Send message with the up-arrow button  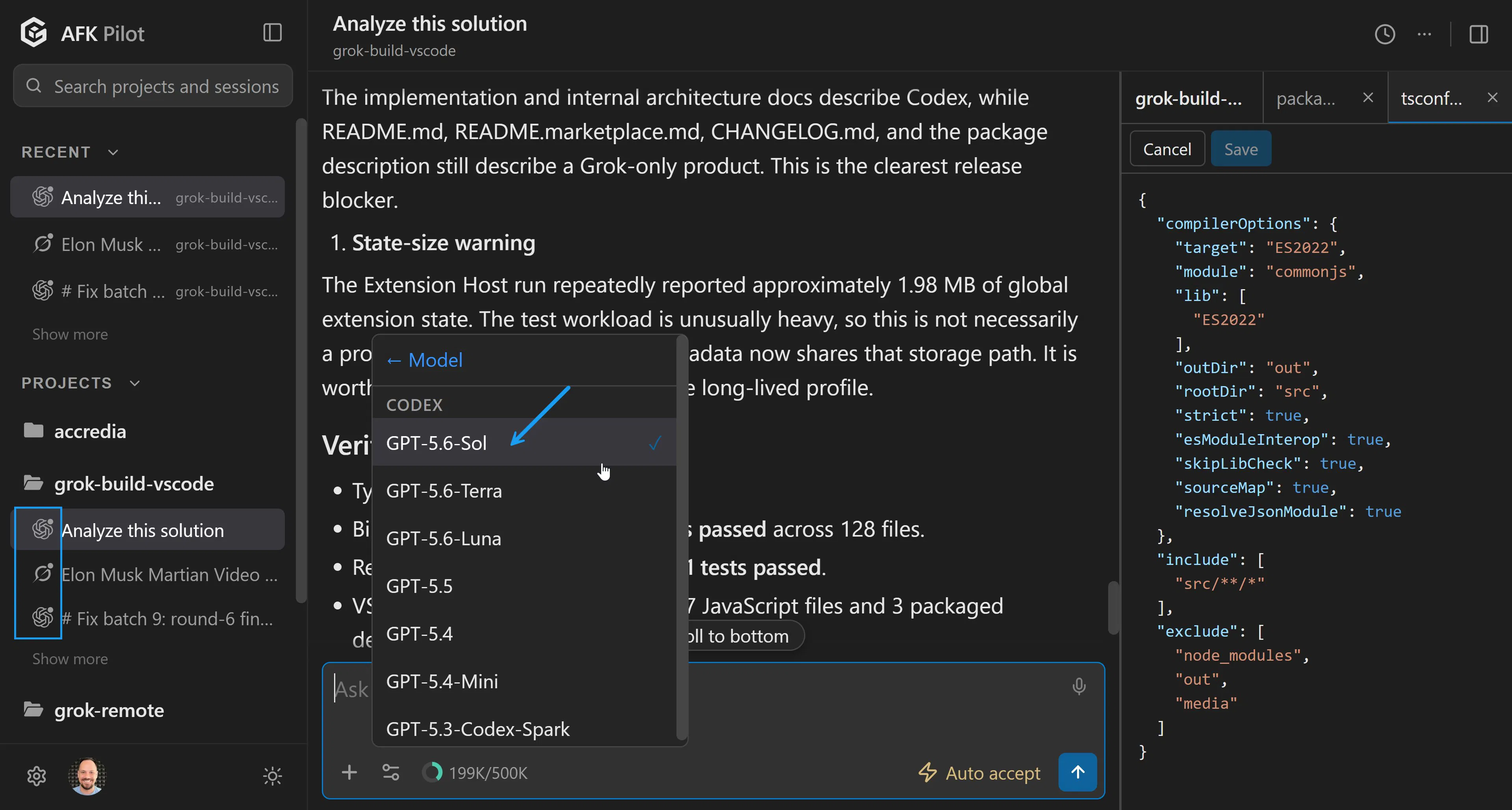click(x=1077, y=772)
